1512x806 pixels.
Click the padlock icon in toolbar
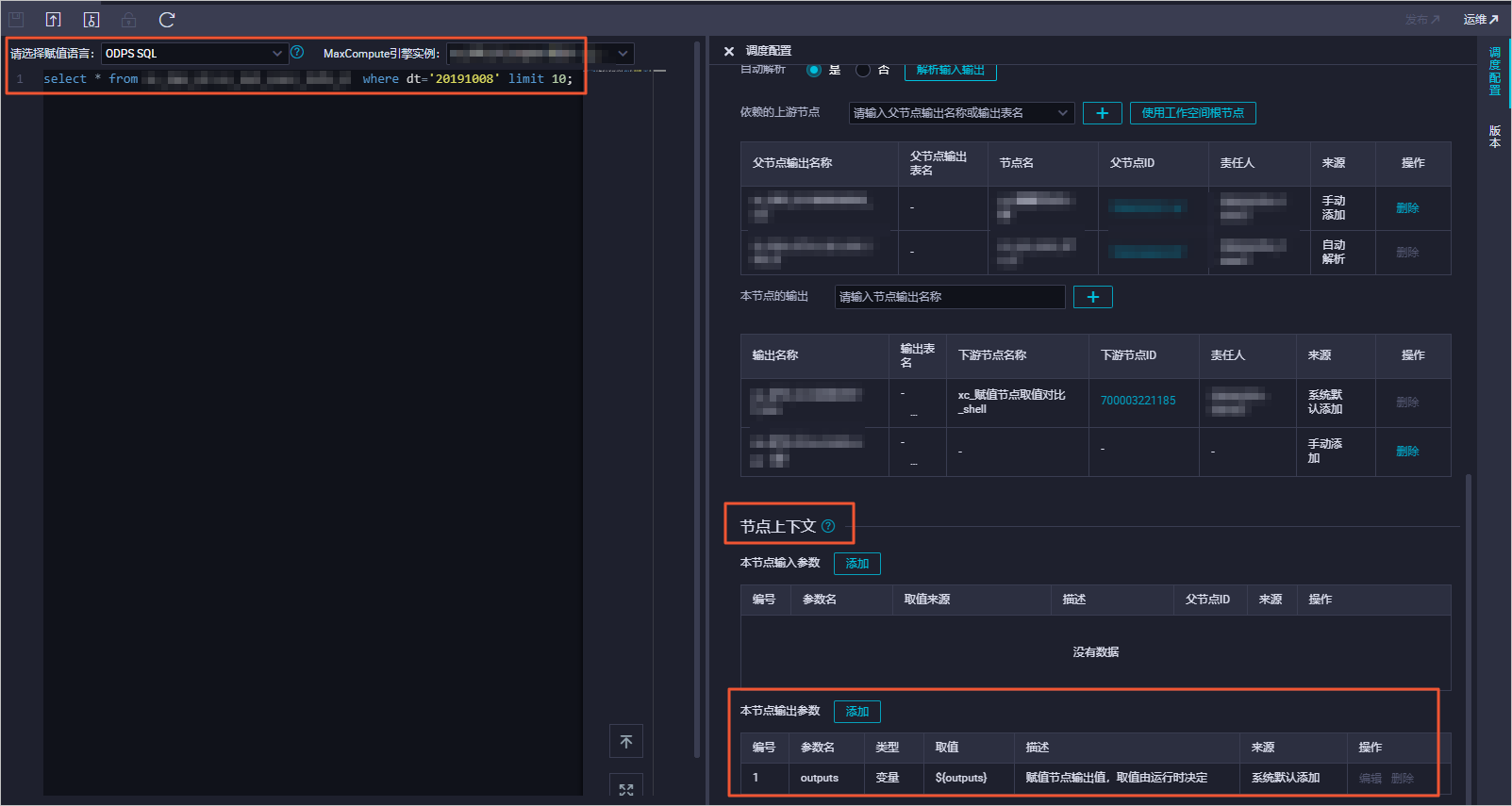tap(128, 20)
